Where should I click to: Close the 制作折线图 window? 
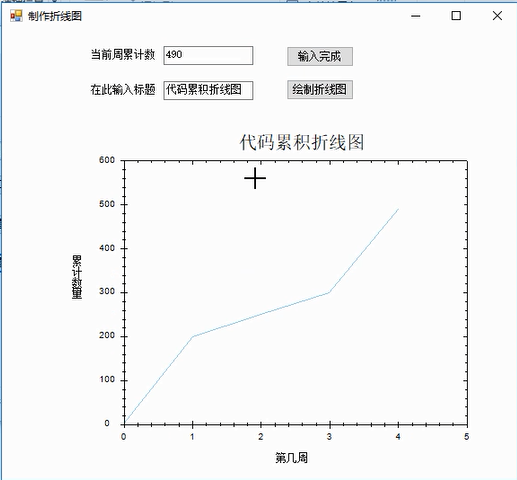pyautogui.click(x=497, y=16)
